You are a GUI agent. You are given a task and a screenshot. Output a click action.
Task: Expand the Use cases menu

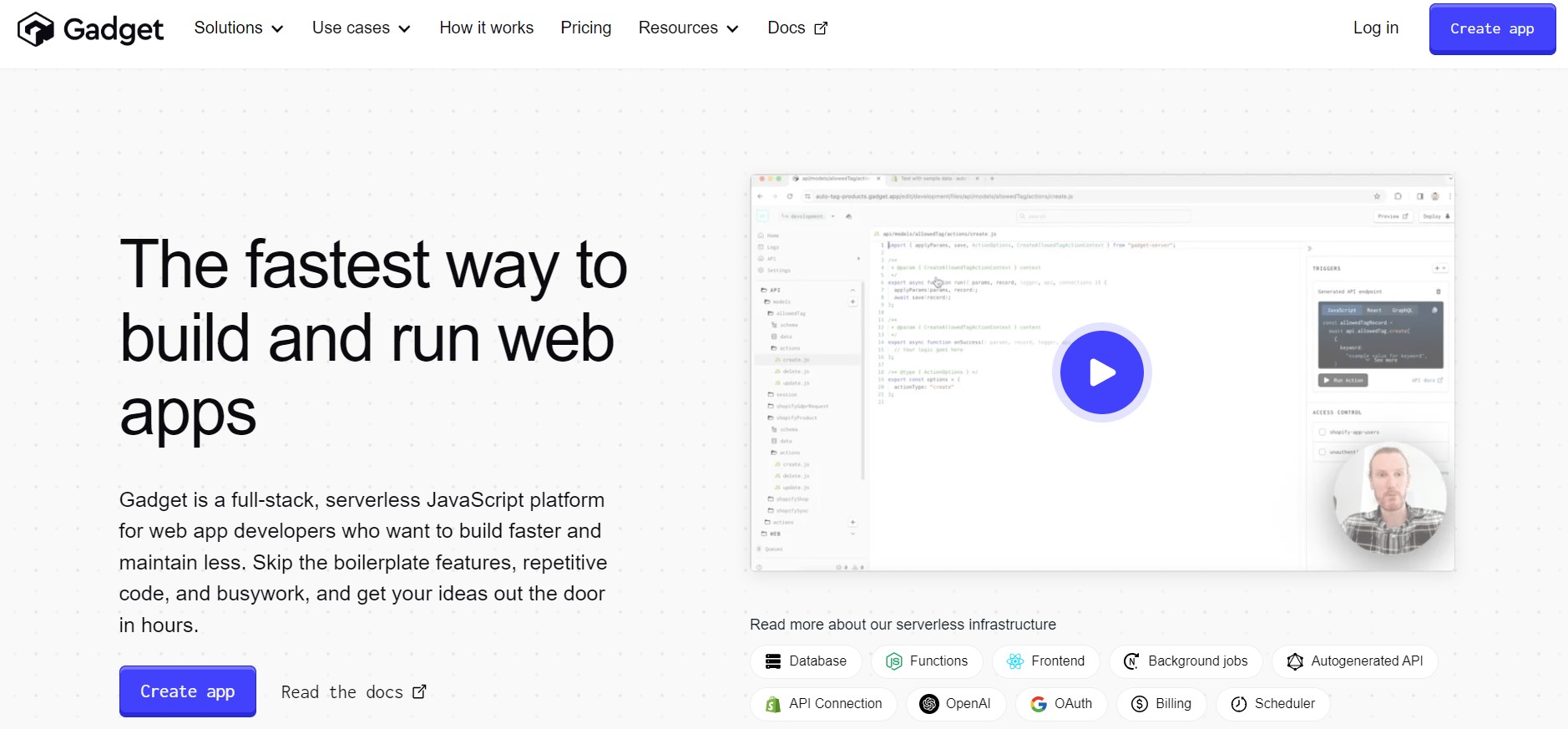click(361, 28)
